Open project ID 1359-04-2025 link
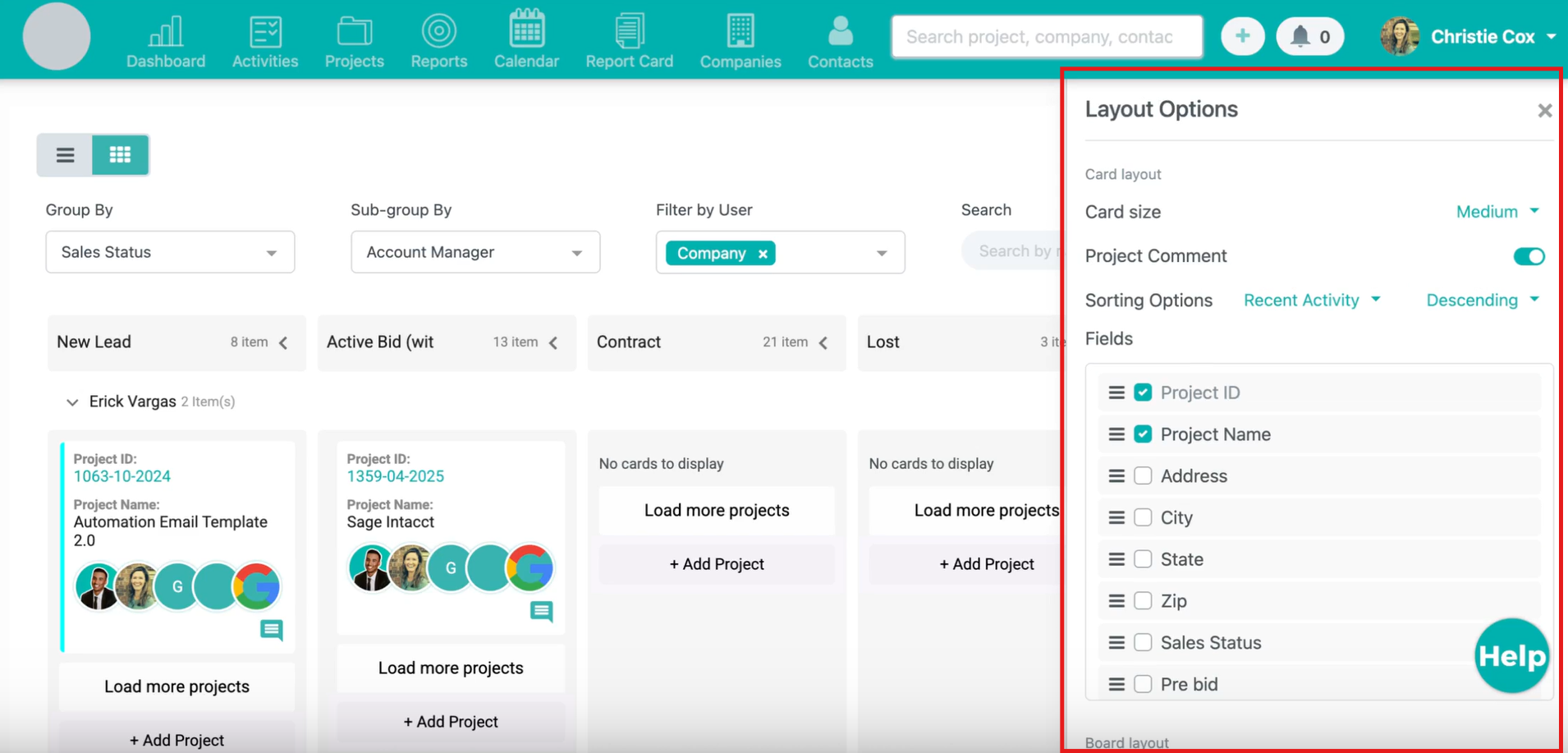The width and height of the screenshot is (1568, 753). 396,476
